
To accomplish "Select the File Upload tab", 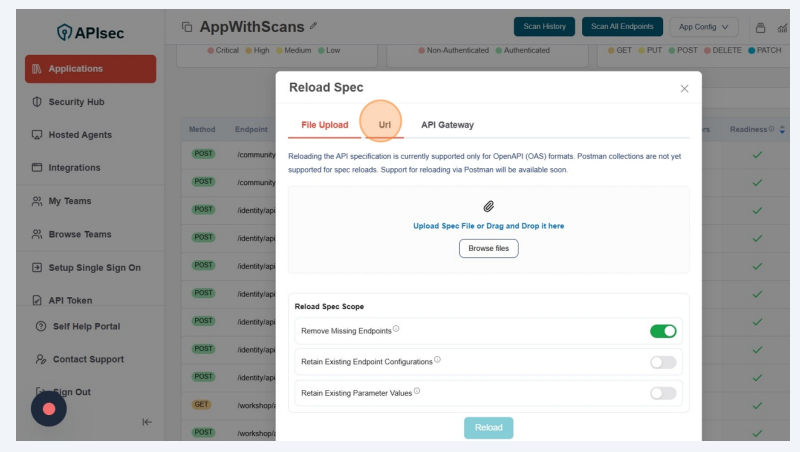I will (x=324, y=125).
